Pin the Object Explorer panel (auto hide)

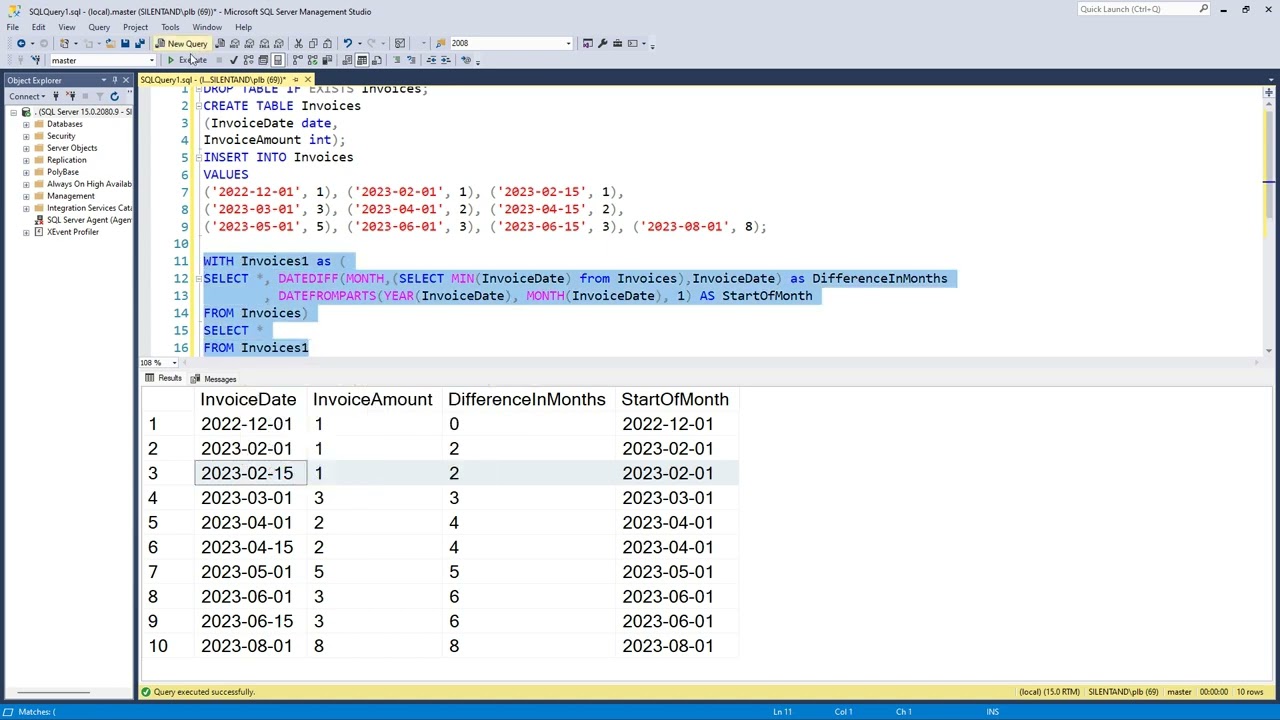[115, 80]
